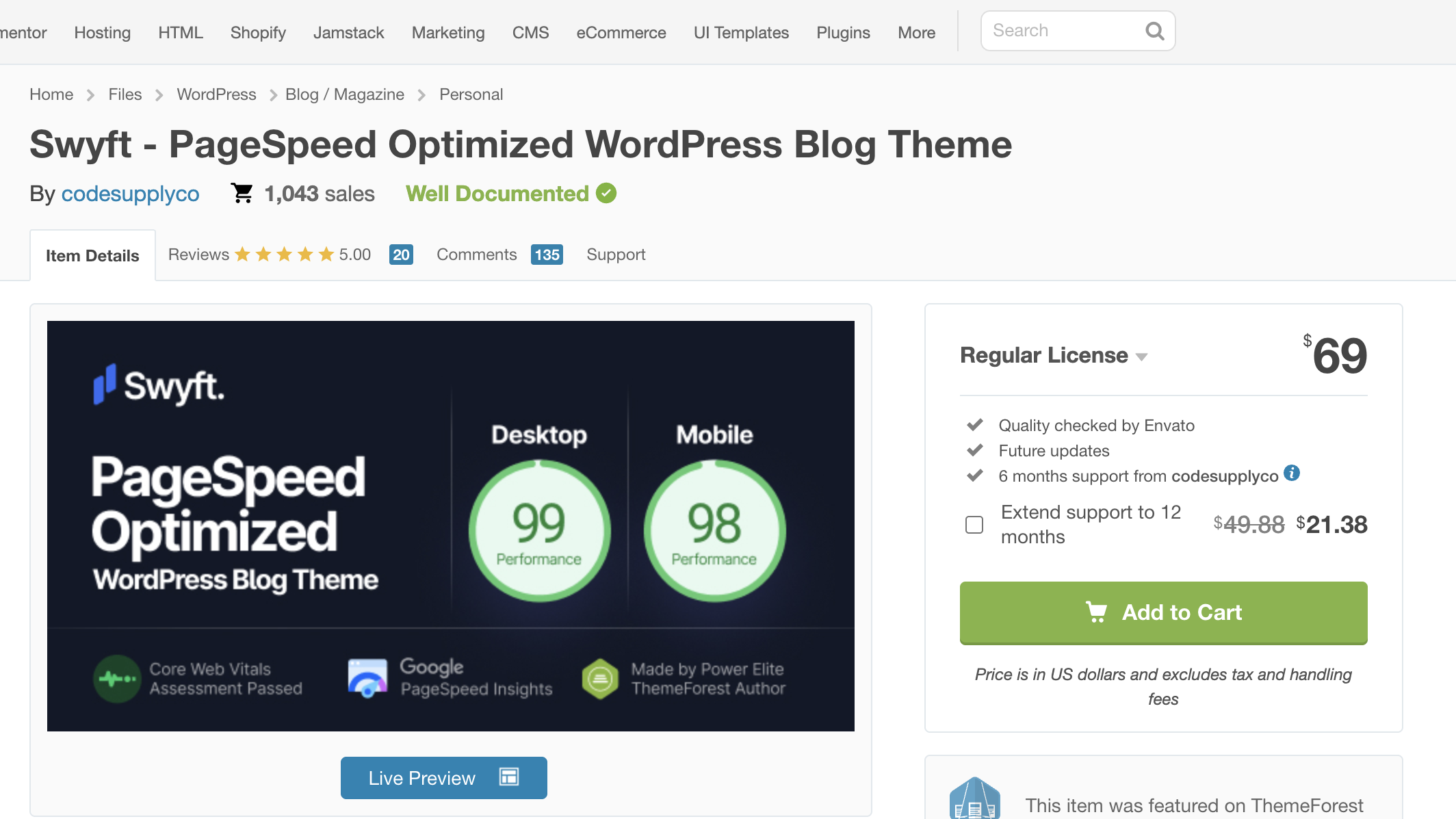Viewport: 1456px width, 819px height.
Task: Open the codesupplyco author link
Action: pyautogui.click(x=130, y=194)
